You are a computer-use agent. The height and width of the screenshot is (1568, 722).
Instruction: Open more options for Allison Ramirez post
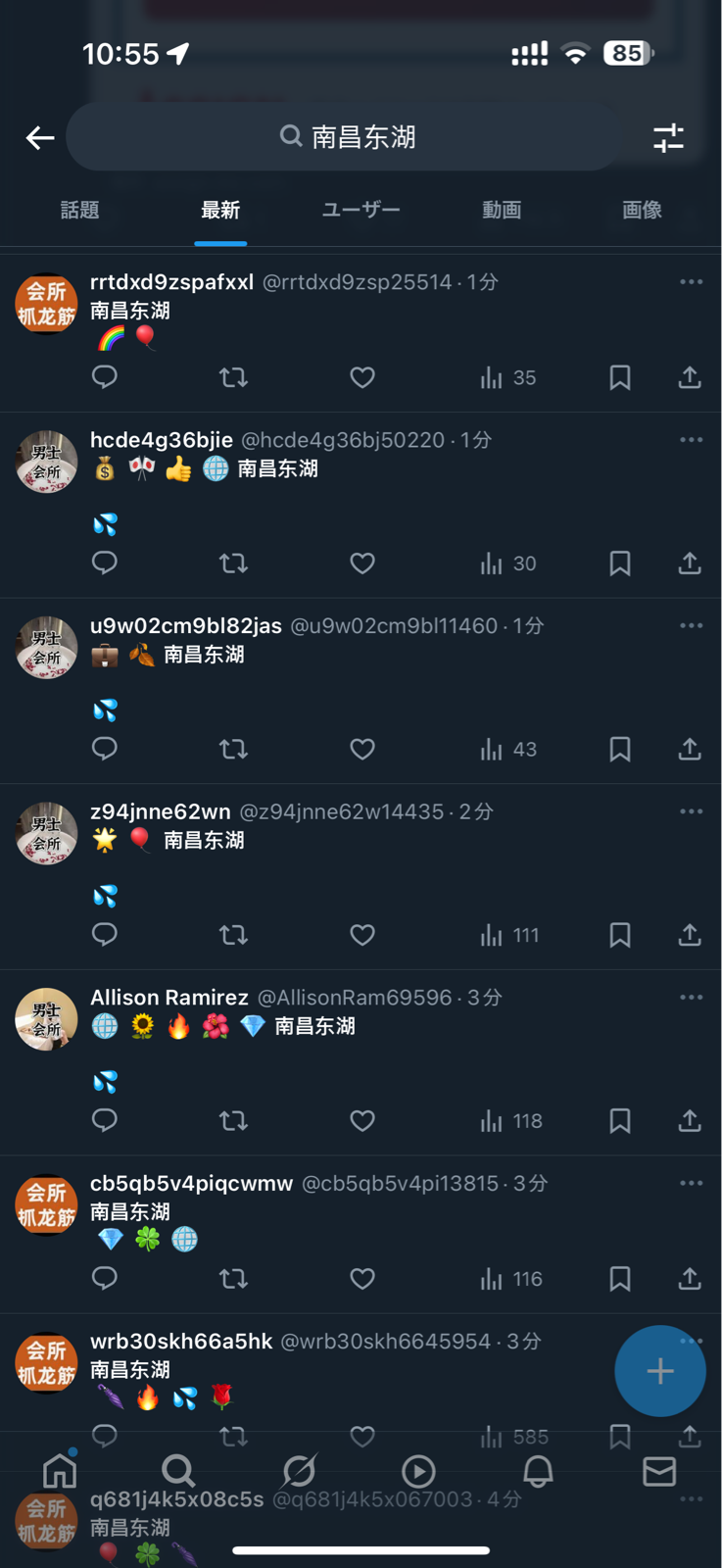(691, 997)
